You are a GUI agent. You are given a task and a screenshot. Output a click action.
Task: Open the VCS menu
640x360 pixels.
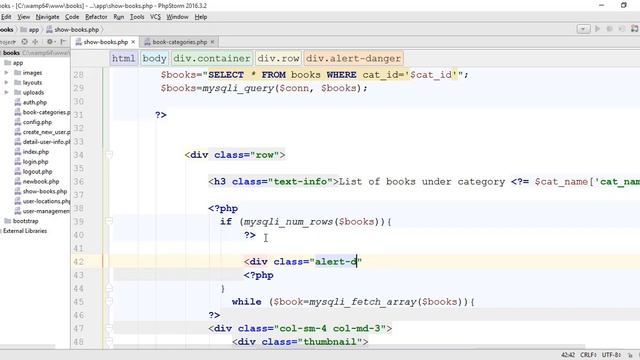tap(155, 17)
